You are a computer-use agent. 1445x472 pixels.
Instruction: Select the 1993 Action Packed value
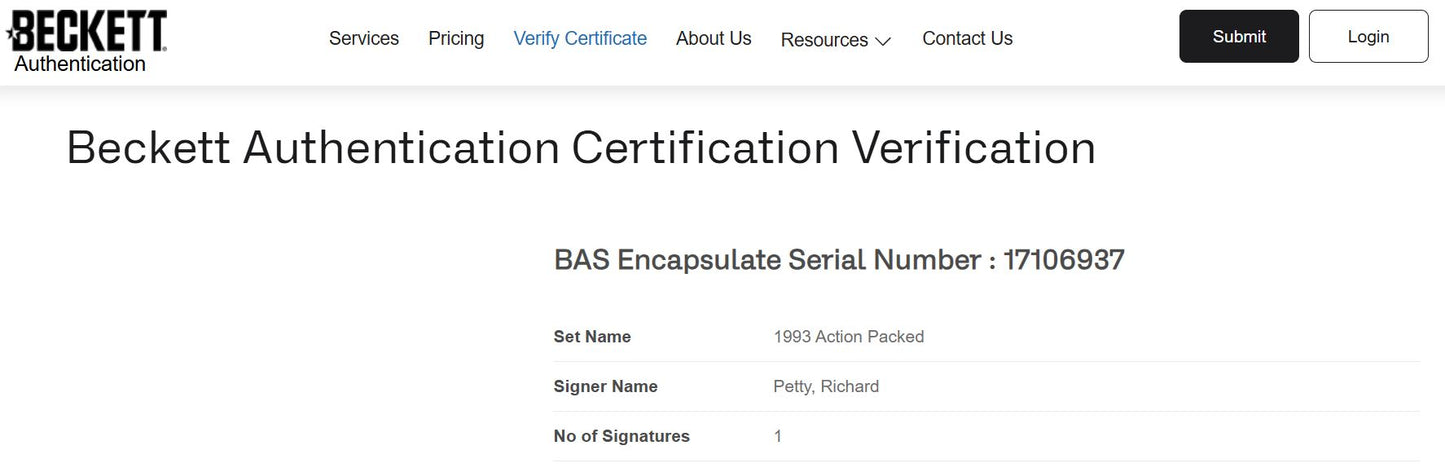[849, 337]
